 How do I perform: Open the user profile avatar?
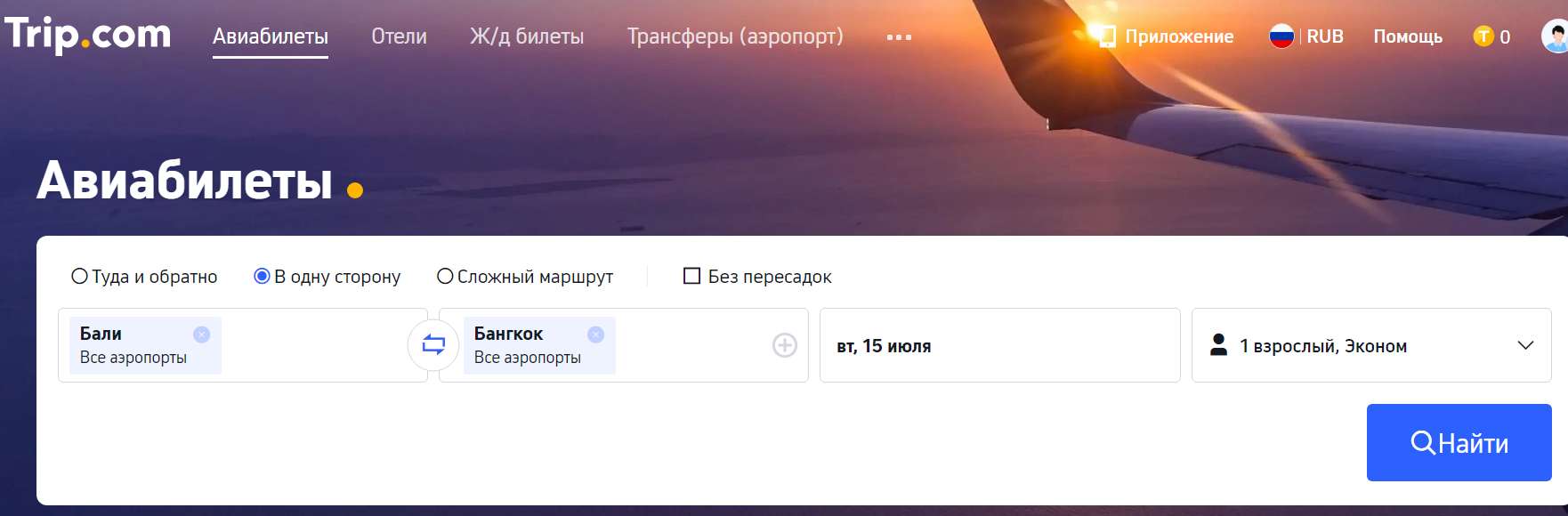(1555, 36)
